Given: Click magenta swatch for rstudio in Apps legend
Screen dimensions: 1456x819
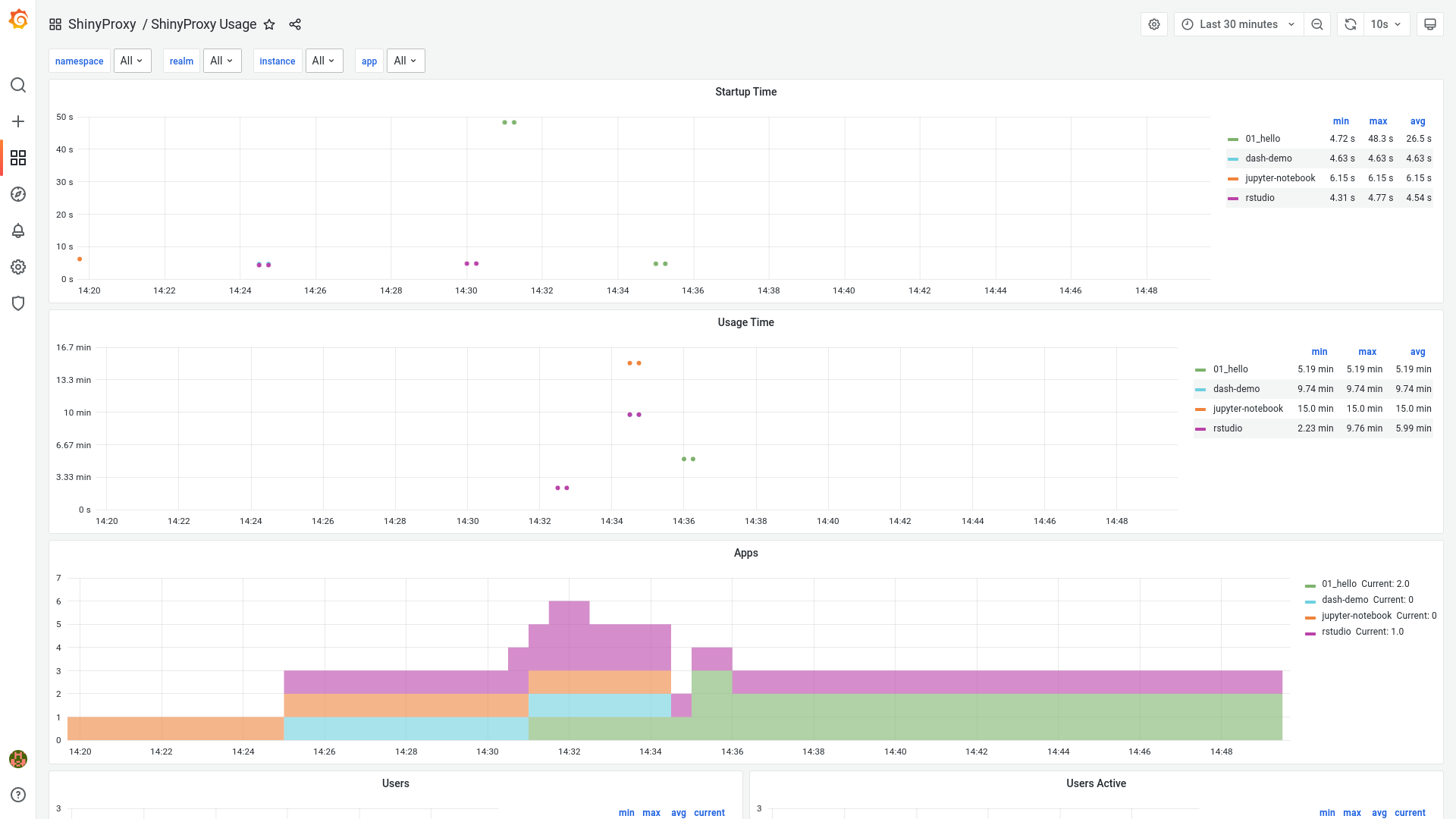Looking at the screenshot, I should [1310, 633].
